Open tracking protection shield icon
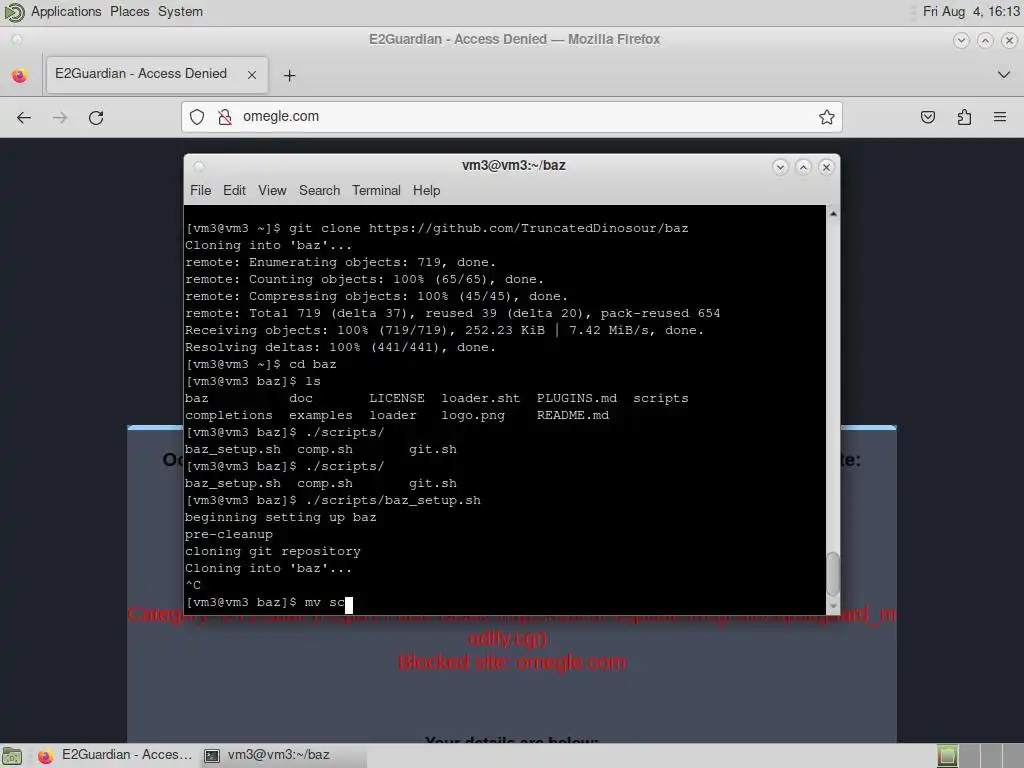 (197, 117)
